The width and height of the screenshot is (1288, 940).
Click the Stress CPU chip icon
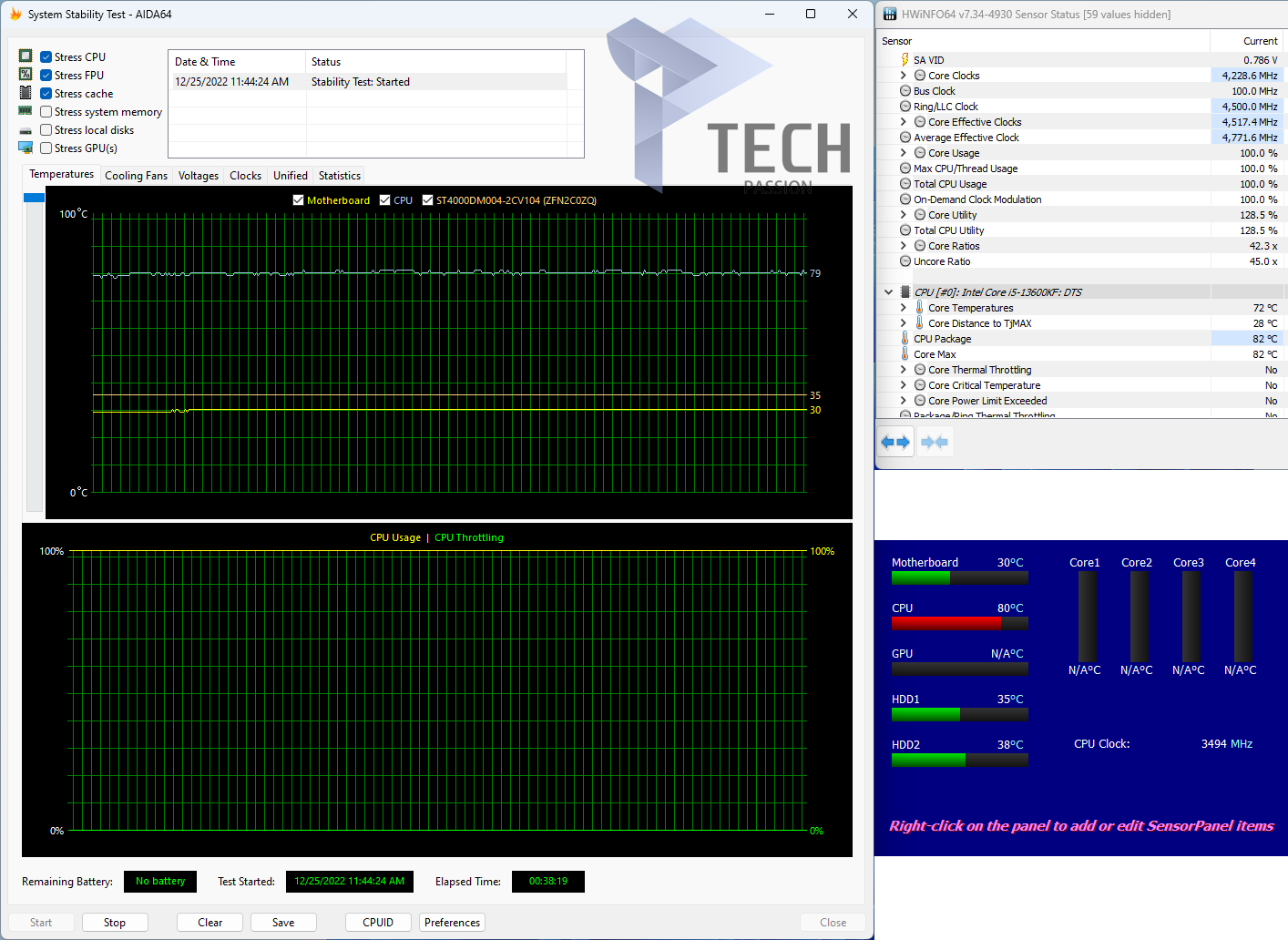click(26, 56)
